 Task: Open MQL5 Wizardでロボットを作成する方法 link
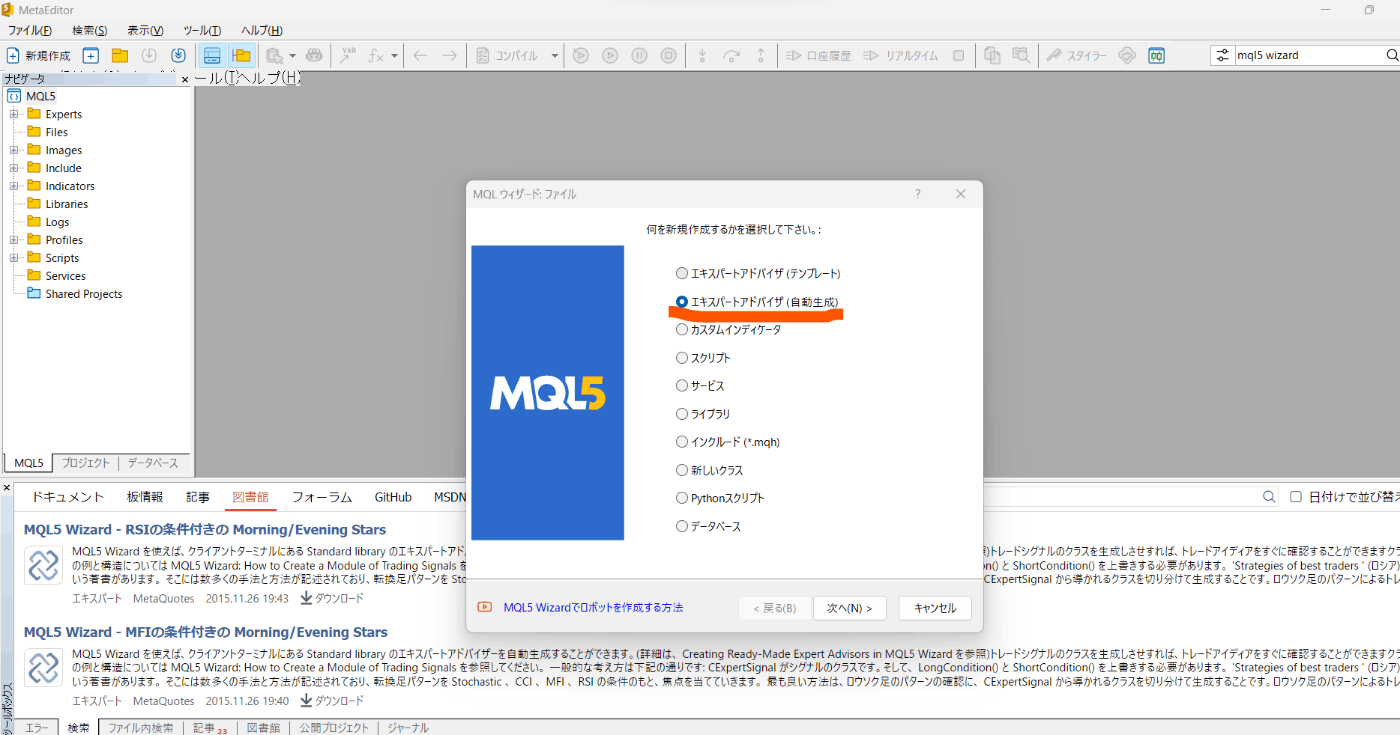coord(593,607)
